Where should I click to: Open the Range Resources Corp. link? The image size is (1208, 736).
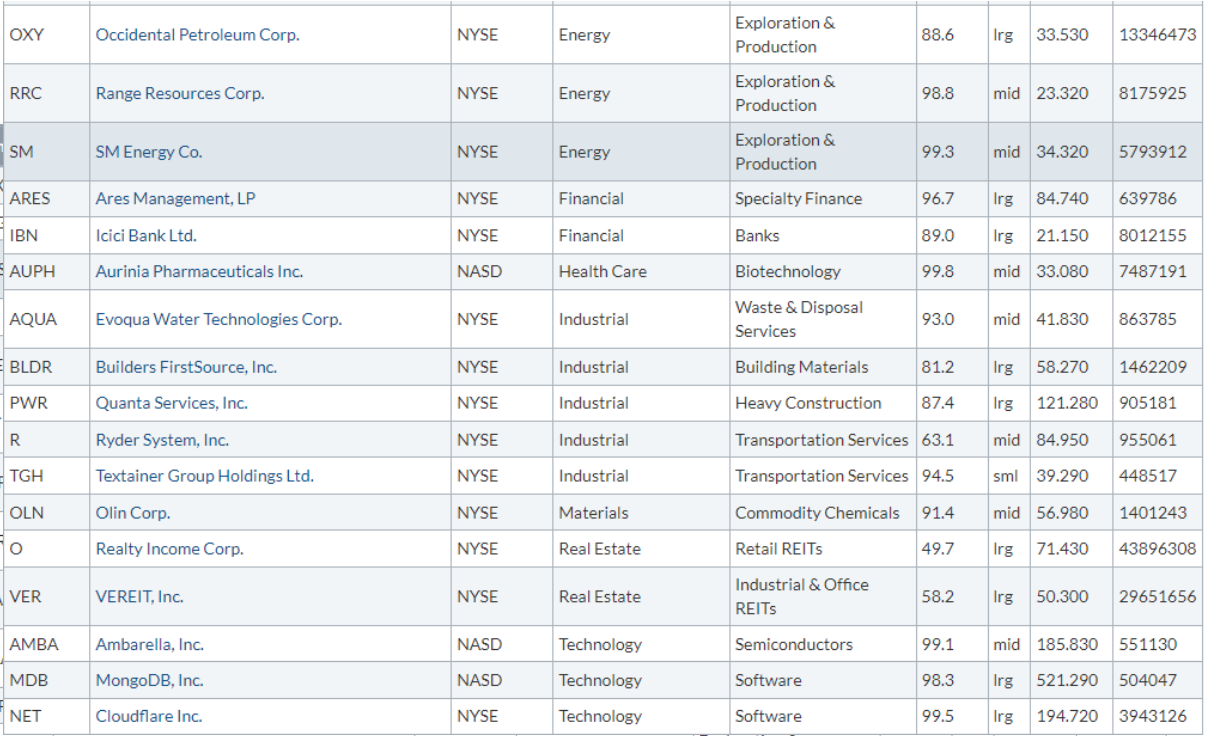pos(180,93)
